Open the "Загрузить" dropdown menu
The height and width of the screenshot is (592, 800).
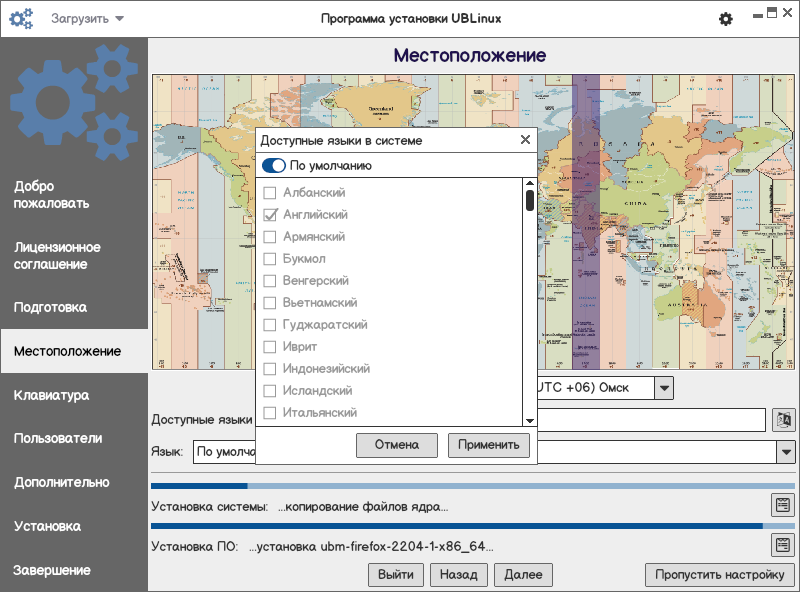pyautogui.click(x=88, y=19)
